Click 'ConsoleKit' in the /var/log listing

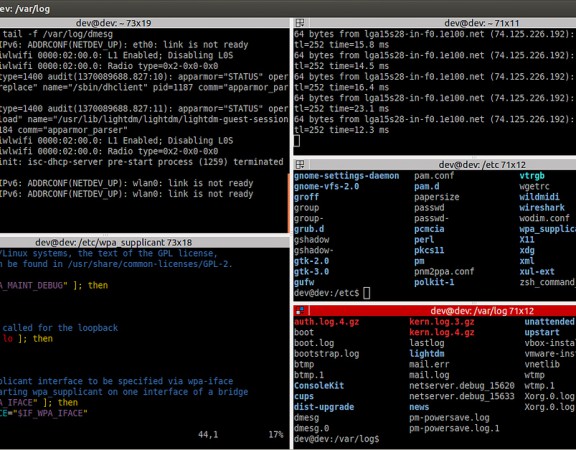[x=319, y=386]
